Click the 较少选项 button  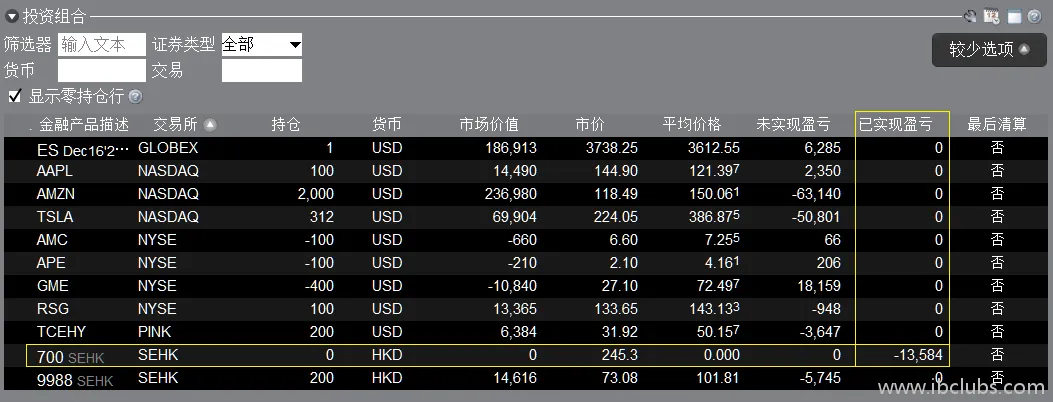[x=982, y=49]
